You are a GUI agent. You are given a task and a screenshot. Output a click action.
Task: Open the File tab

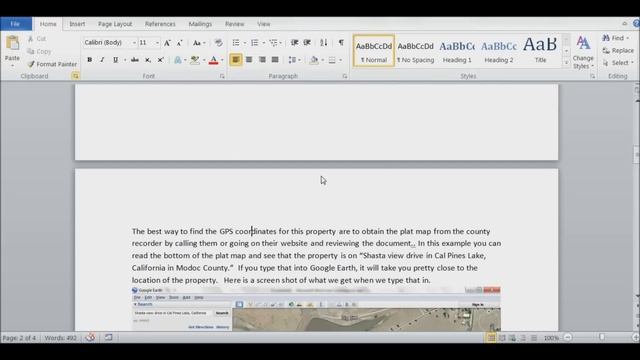pyautogui.click(x=16, y=24)
